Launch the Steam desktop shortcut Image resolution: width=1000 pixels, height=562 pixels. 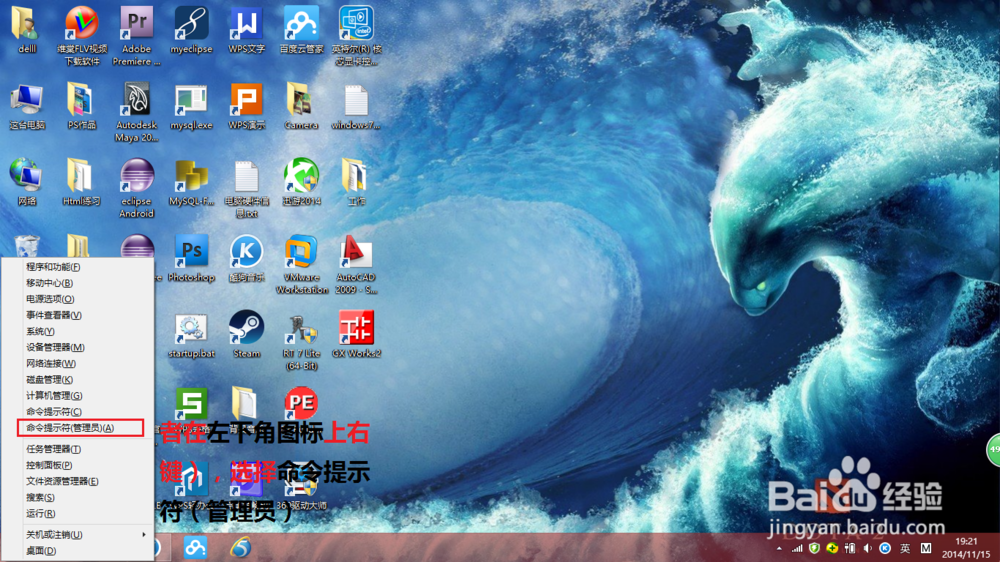(246, 334)
